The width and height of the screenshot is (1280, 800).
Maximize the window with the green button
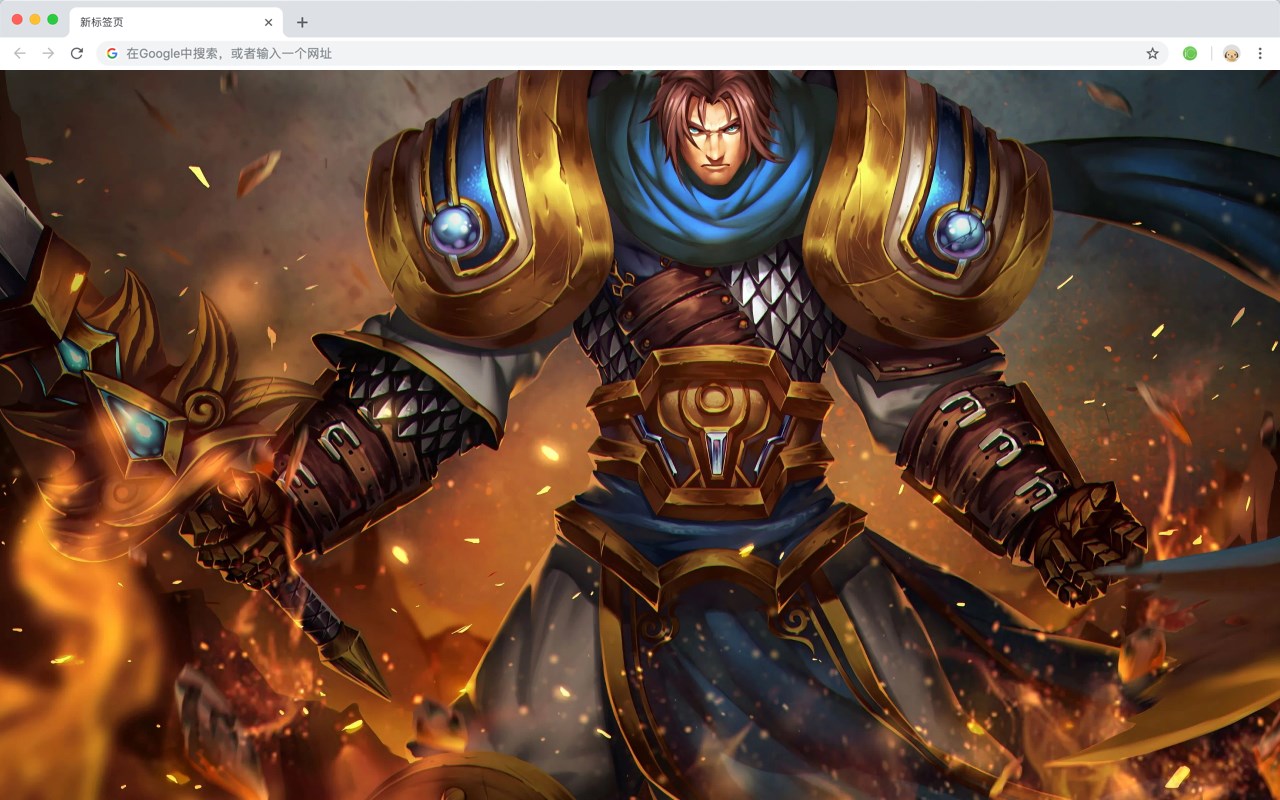53,19
